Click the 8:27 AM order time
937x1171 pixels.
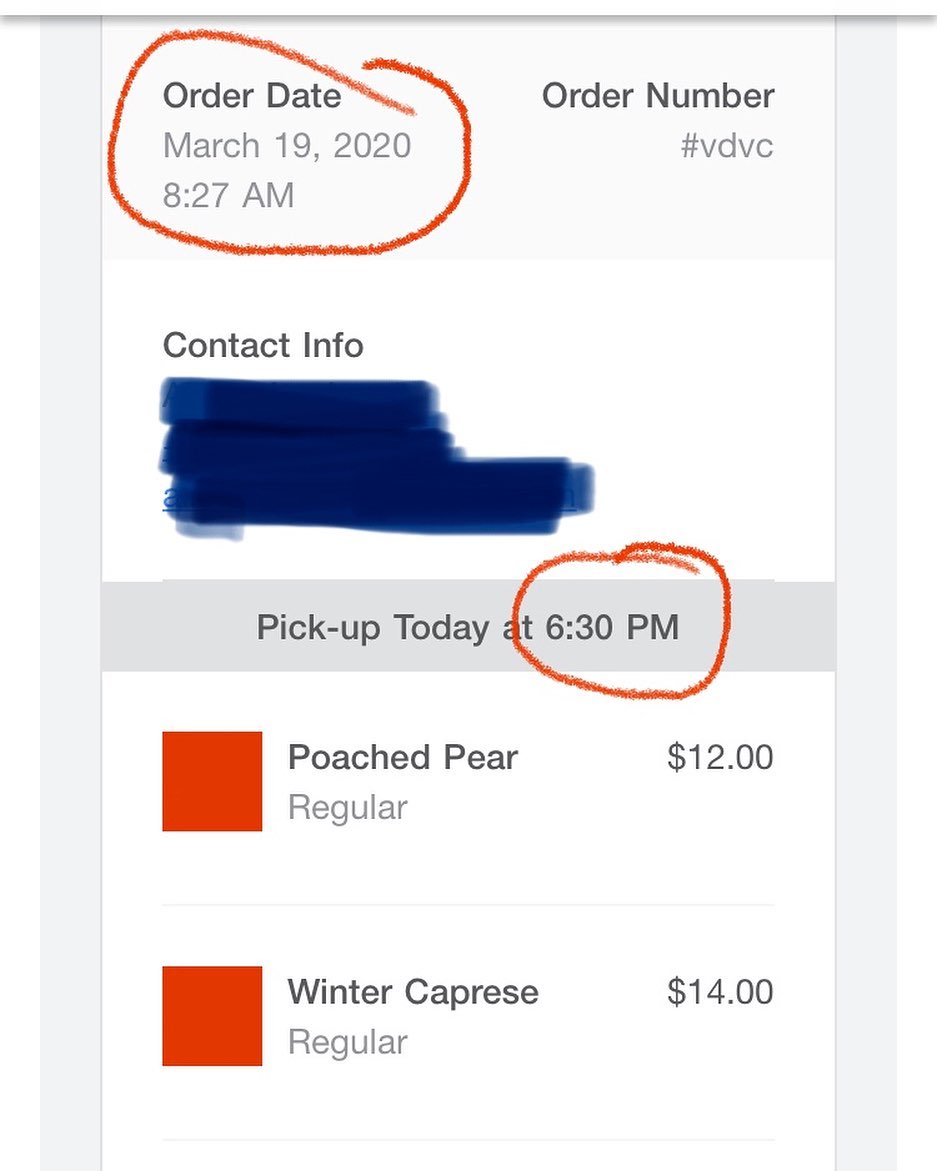coord(228,195)
